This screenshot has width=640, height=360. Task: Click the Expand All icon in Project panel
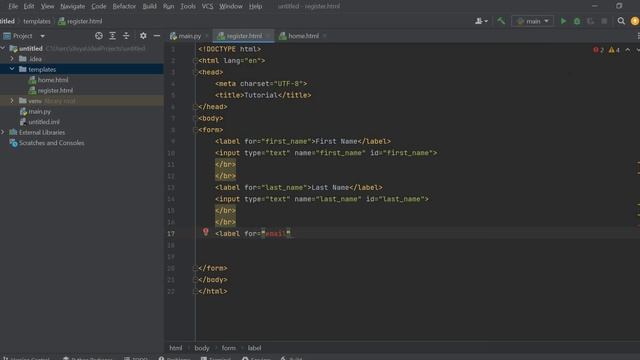pos(112,36)
